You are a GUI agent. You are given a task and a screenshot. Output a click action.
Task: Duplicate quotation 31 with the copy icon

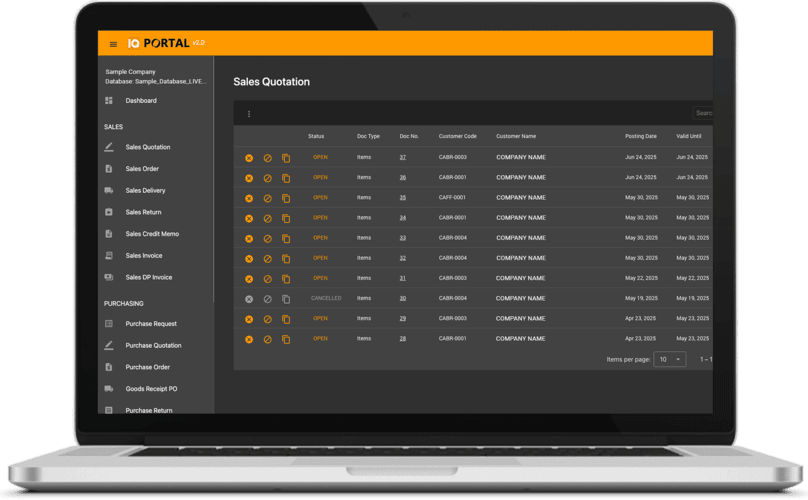coord(286,279)
